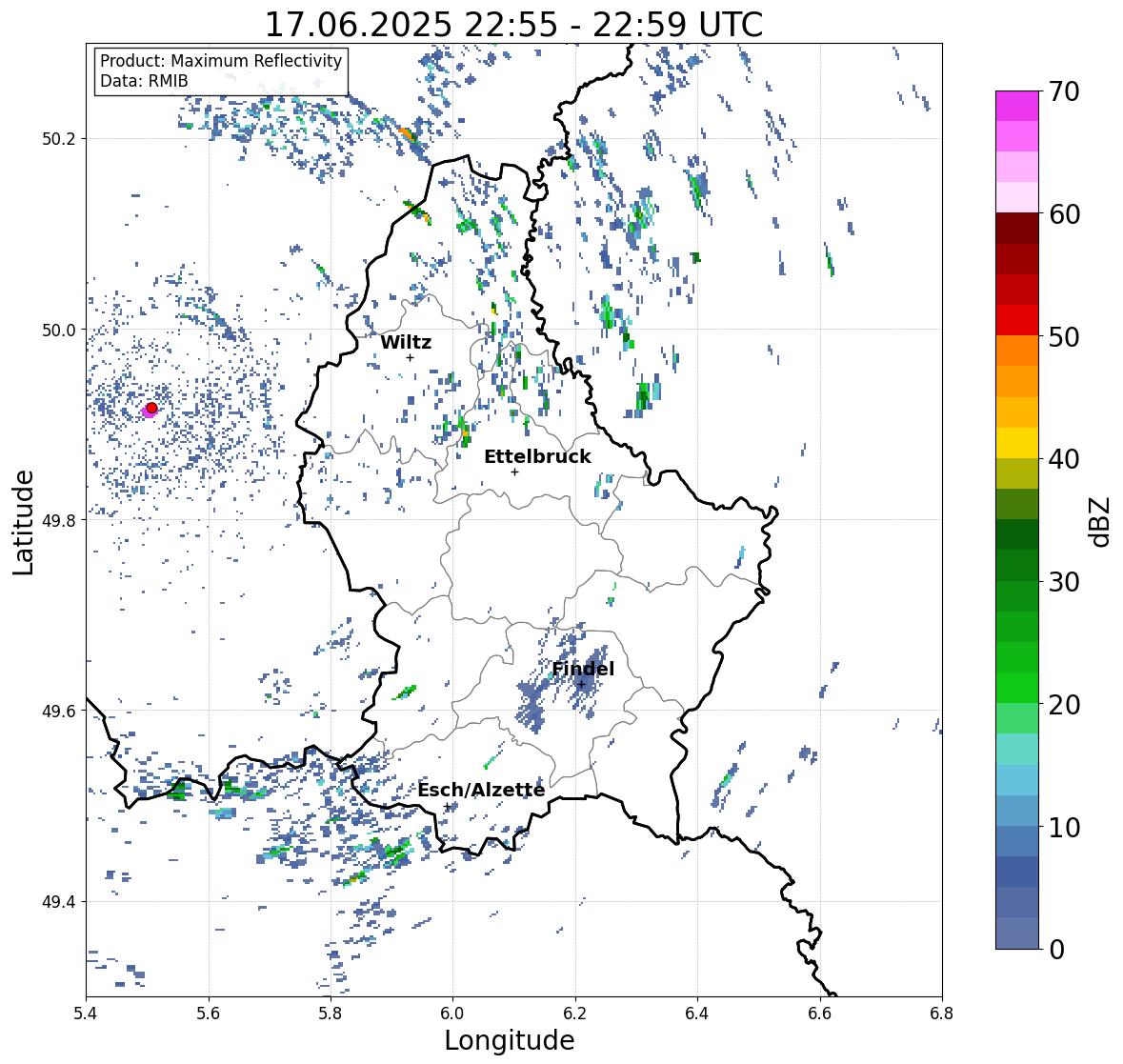
Task: Click the Longitude axis label
Action: click(x=510, y=1040)
